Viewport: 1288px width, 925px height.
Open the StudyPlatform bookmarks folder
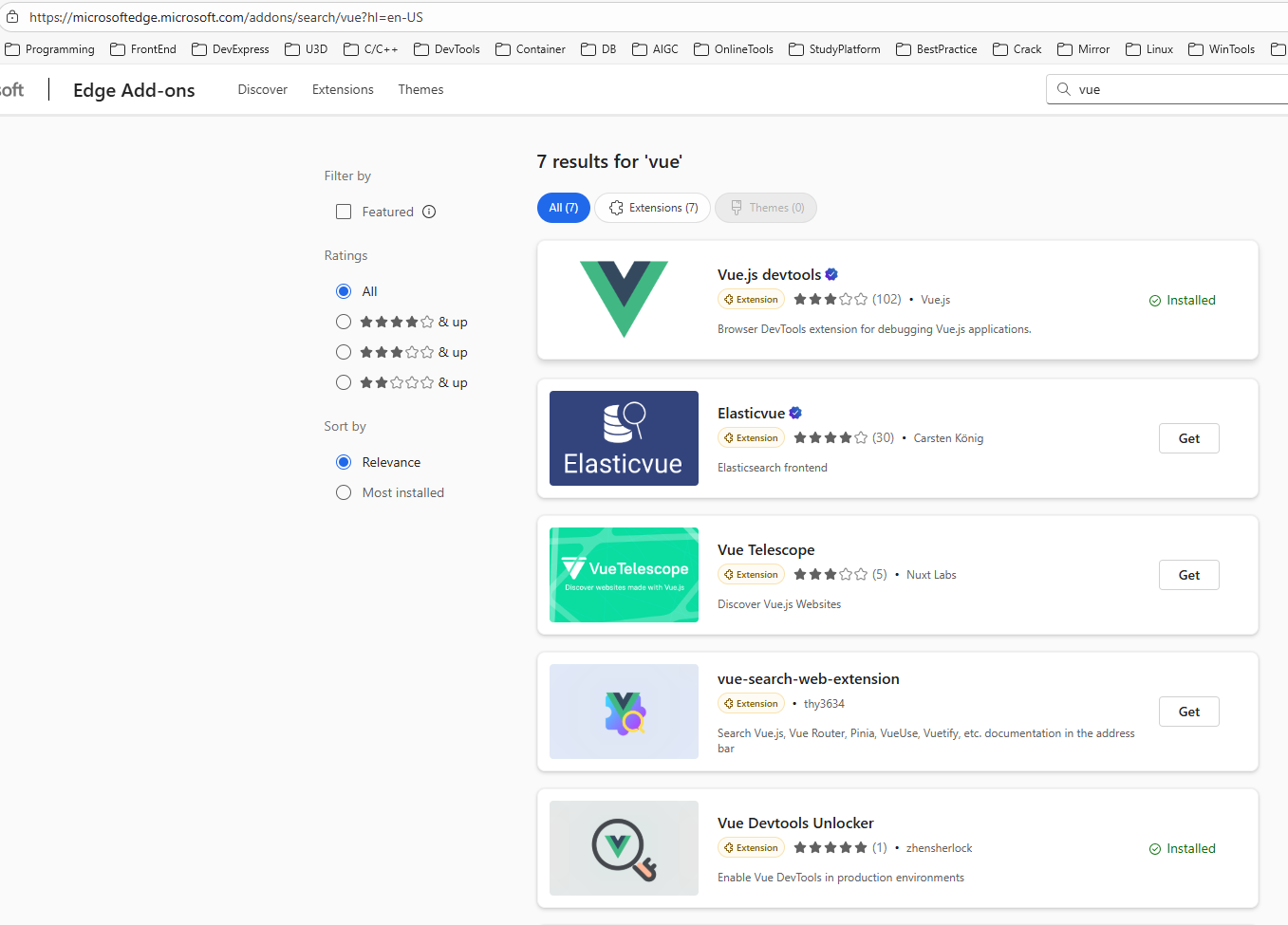tap(835, 49)
